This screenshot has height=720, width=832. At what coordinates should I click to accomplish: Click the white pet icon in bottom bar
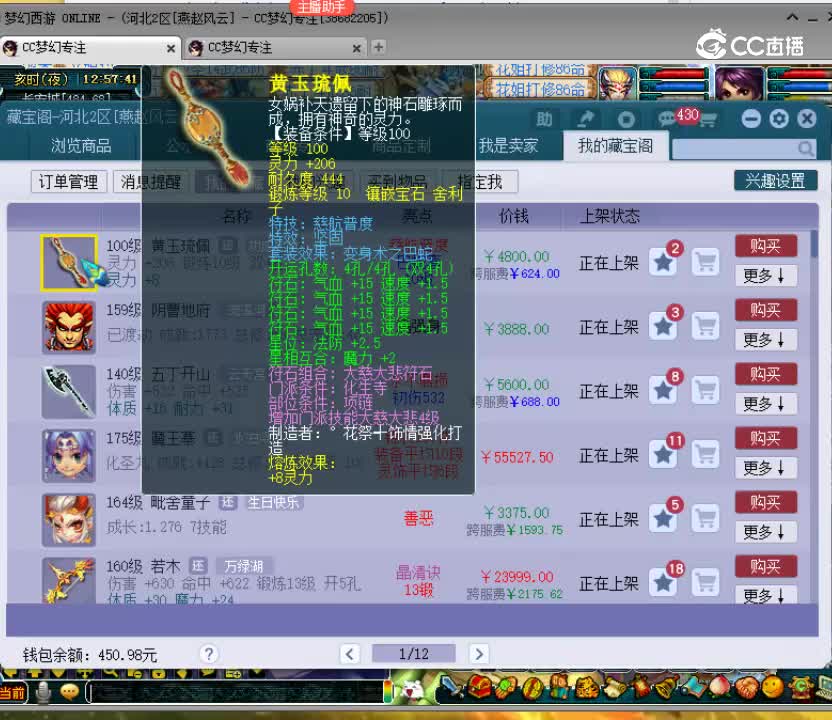[411, 690]
